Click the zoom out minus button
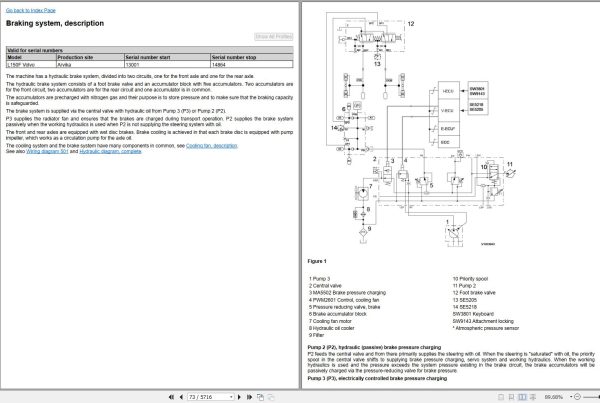The width and height of the screenshot is (600, 403). 578,397
